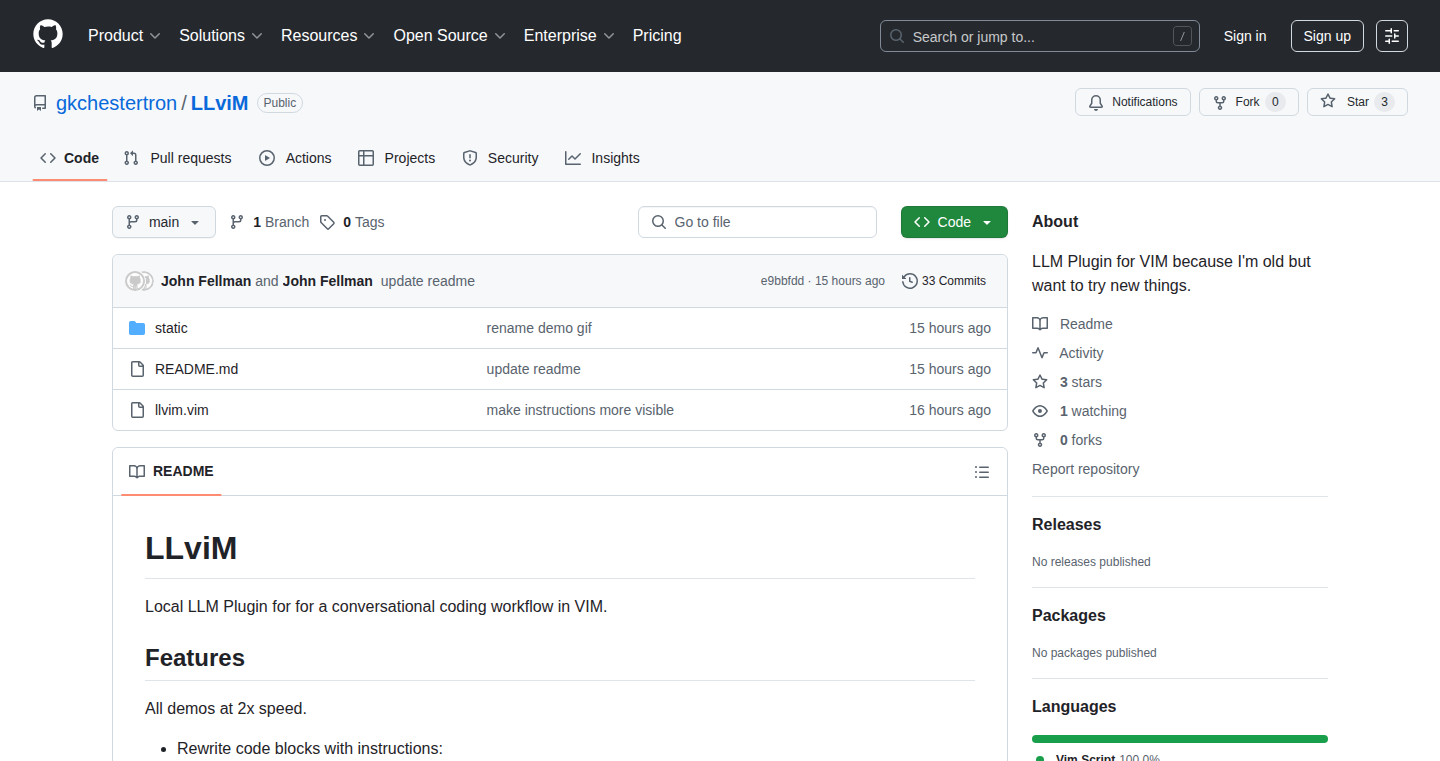Click the commit authors avatar icon
The width and height of the screenshot is (1440, 761).
(139, 281)
